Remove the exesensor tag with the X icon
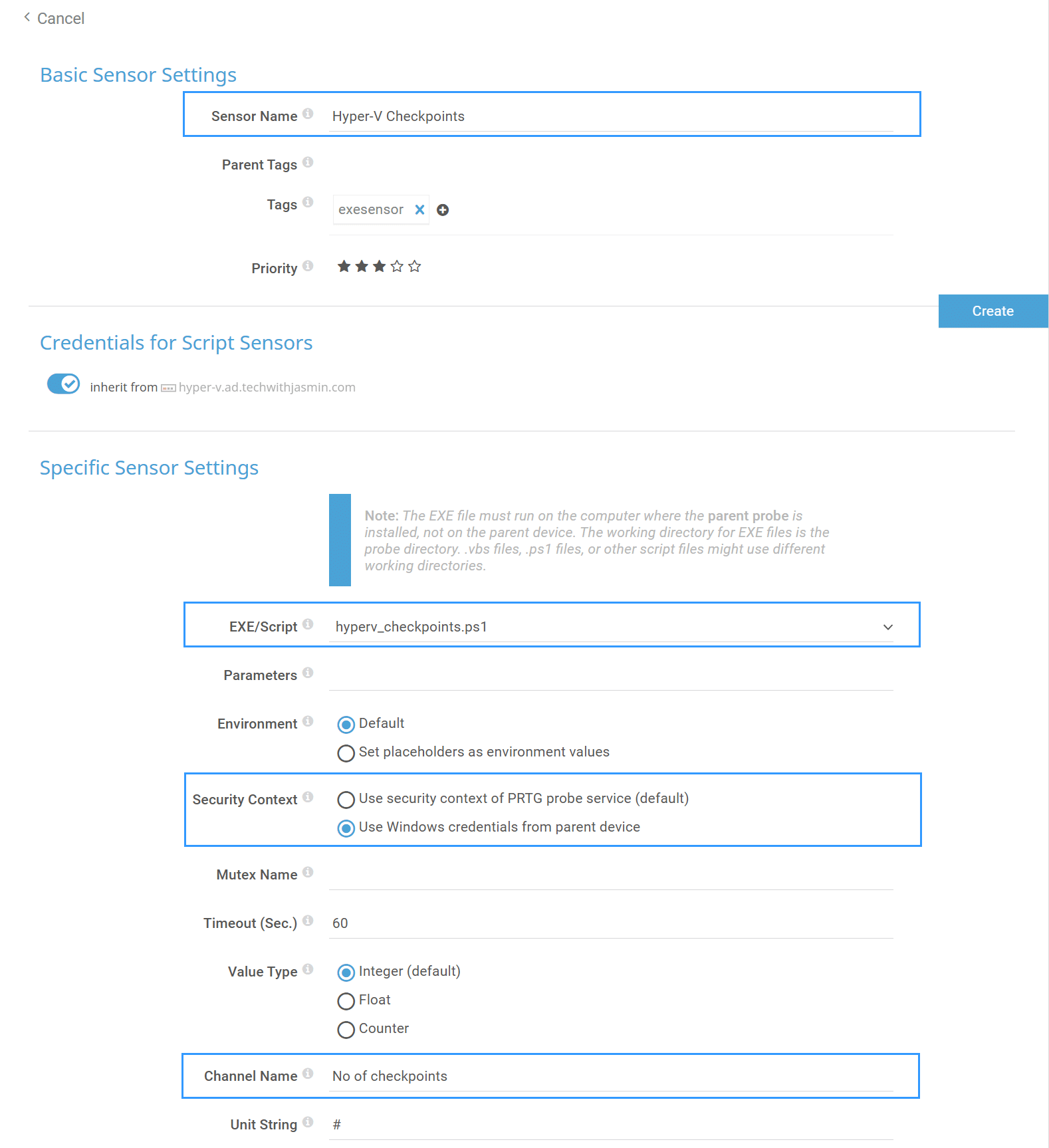The height and width of the screenshot is (1148, 1049). [x=419, y=210]
